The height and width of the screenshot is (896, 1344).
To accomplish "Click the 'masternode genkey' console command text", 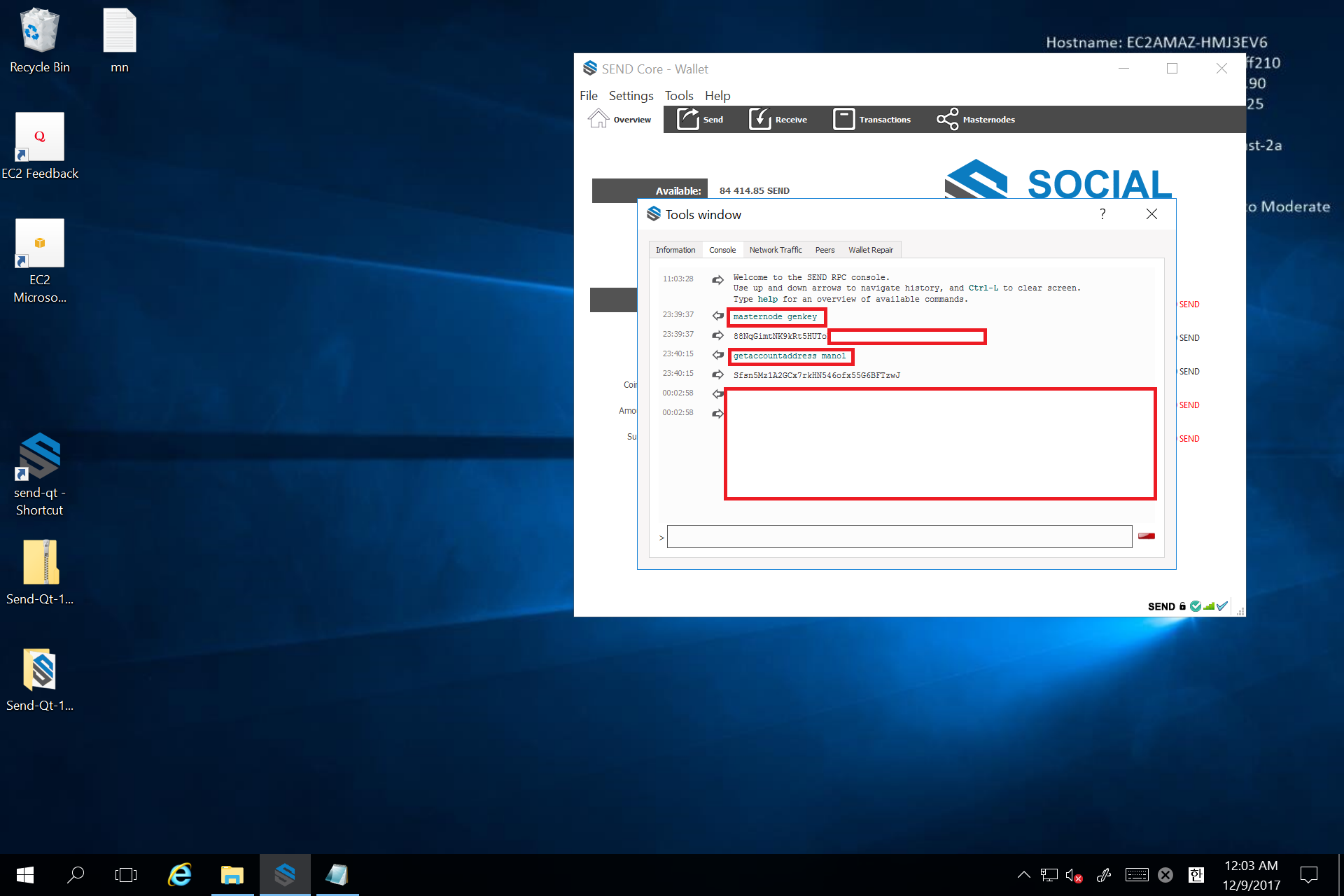I will pos(775,317).
